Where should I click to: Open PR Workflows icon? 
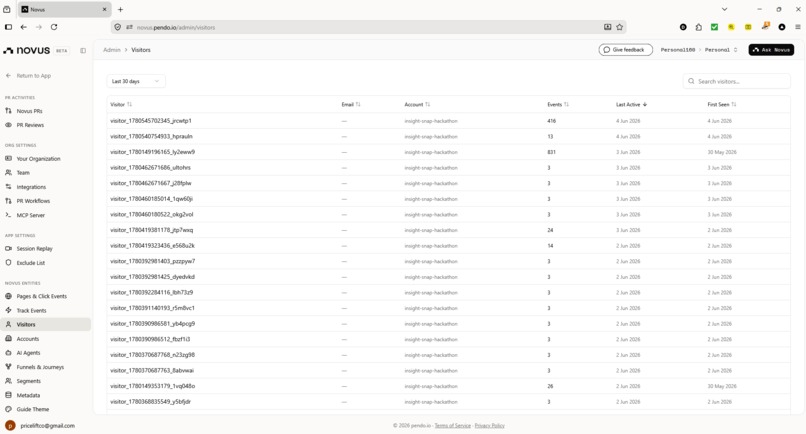(x=8, y=201)
